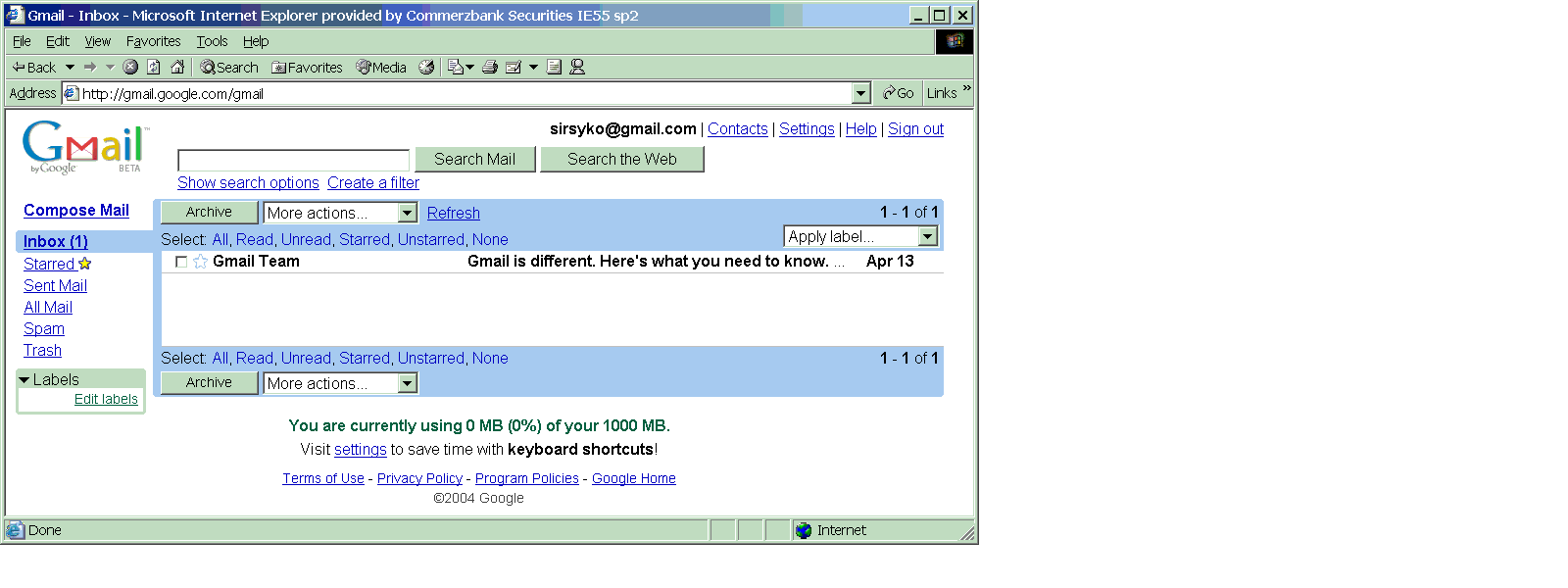Click the Back arrow button
Image resolution: width=1568 pixels, height=588 pixels.
33,67
